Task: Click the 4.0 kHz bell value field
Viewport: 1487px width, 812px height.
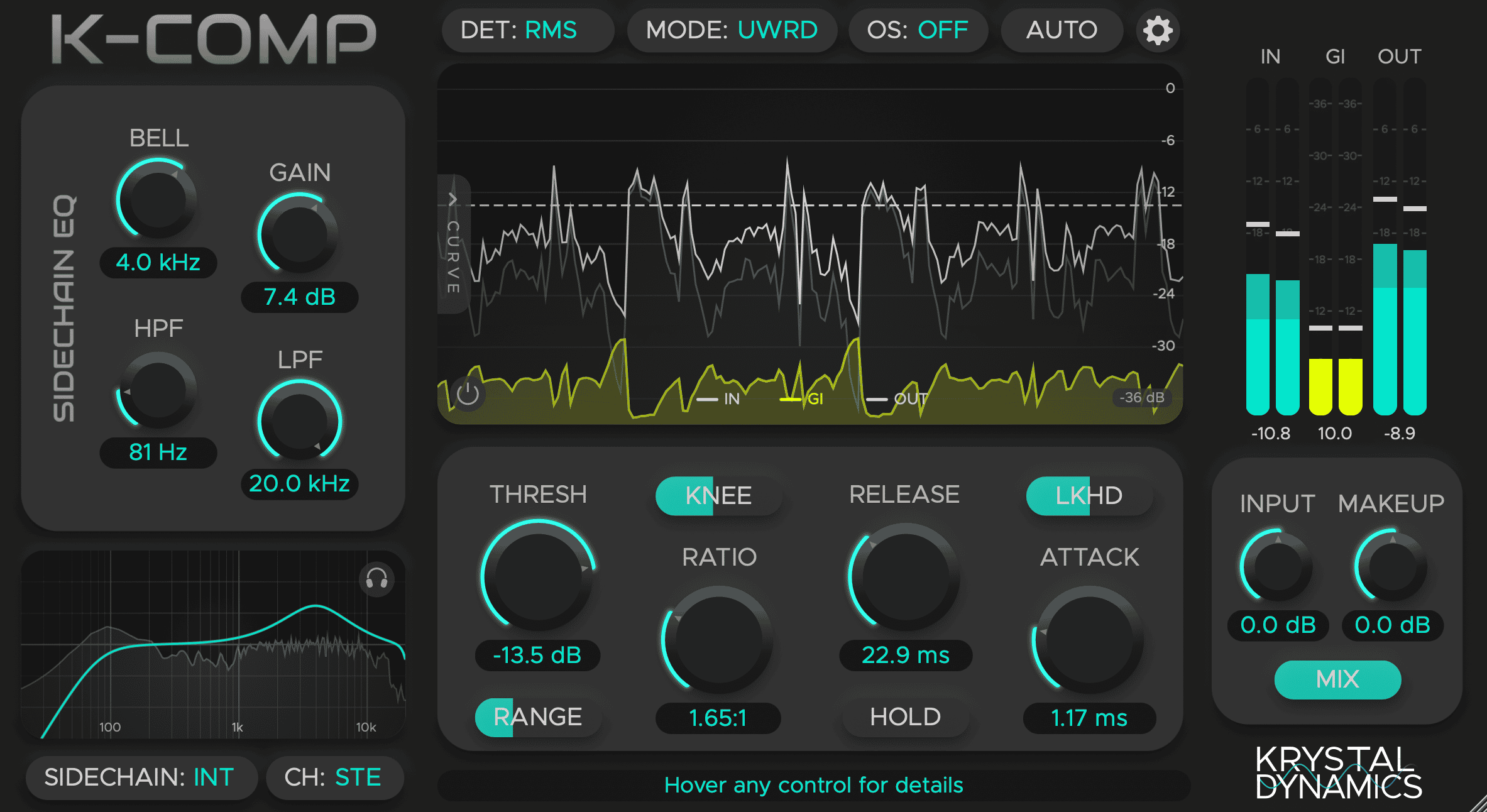Action: 158,262
